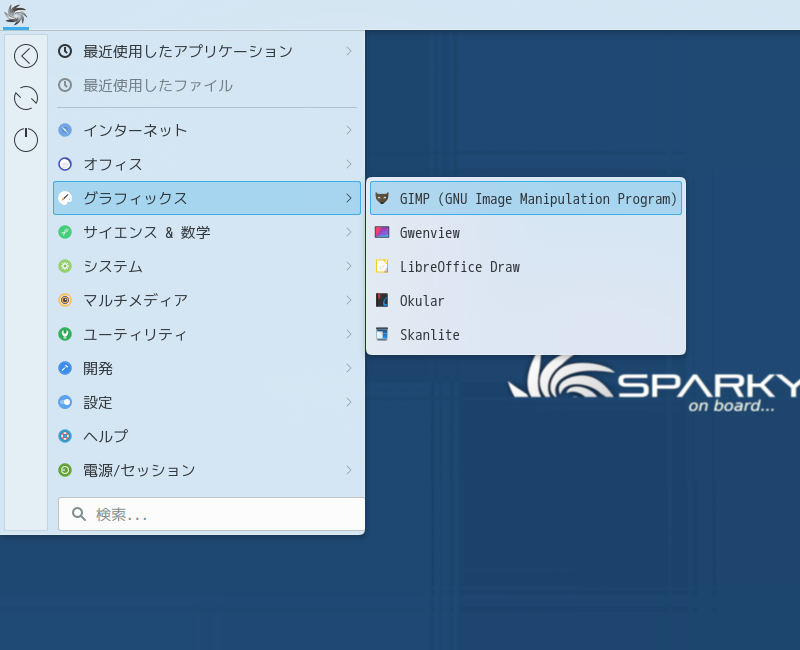The height and width of the screenshot is (650, 800).
Task: Select the 最近使用したファイル entry
Action: tap(207, 85)
